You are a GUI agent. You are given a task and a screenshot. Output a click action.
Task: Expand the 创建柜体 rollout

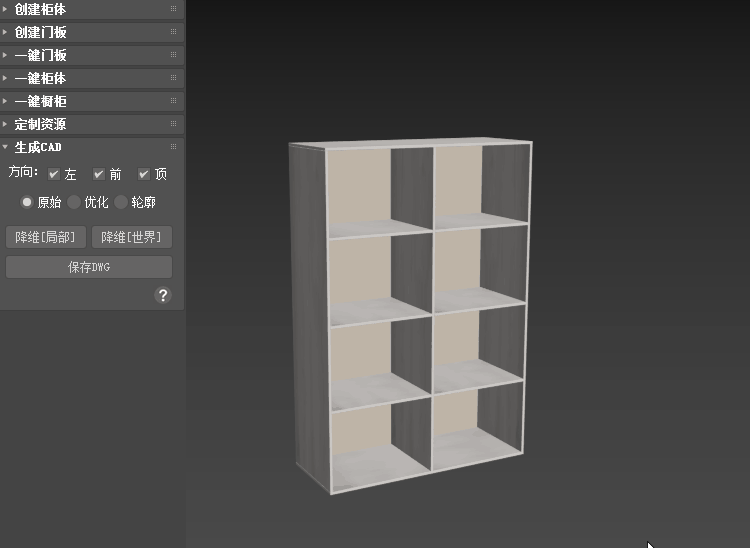tap(92, 9)
